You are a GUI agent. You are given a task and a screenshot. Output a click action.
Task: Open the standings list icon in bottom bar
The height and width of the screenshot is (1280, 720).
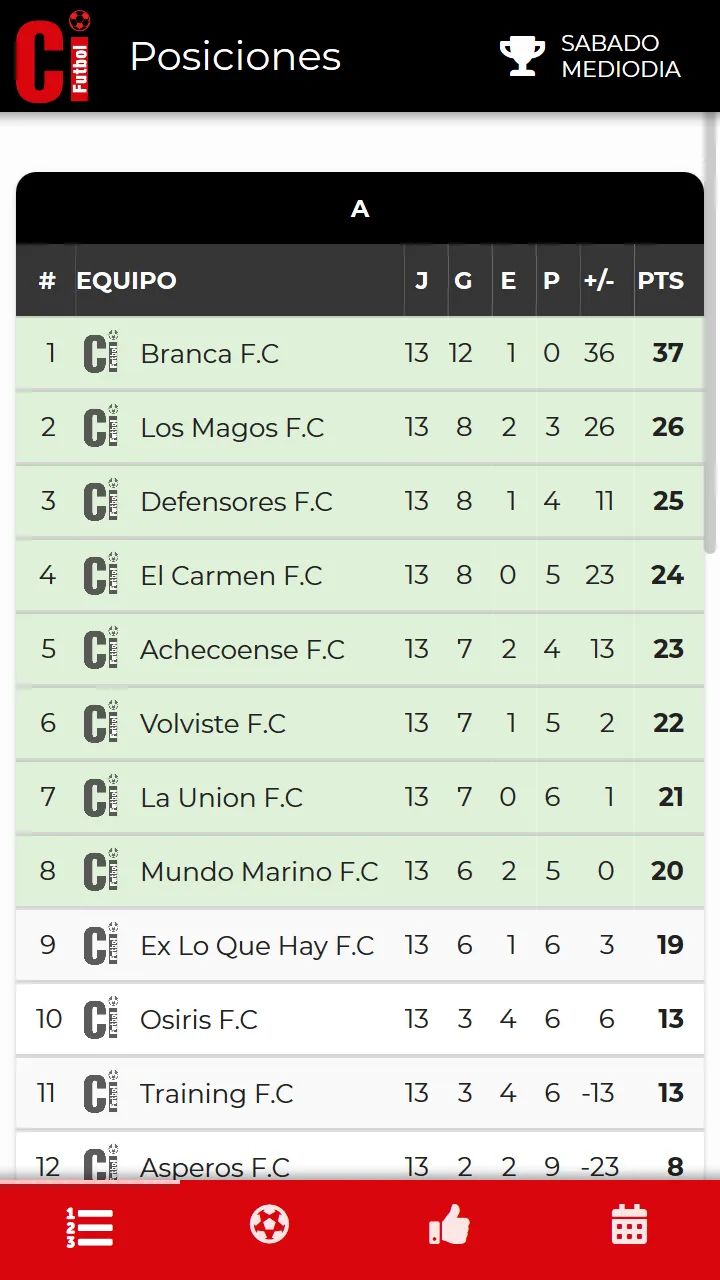(90, 1227)
